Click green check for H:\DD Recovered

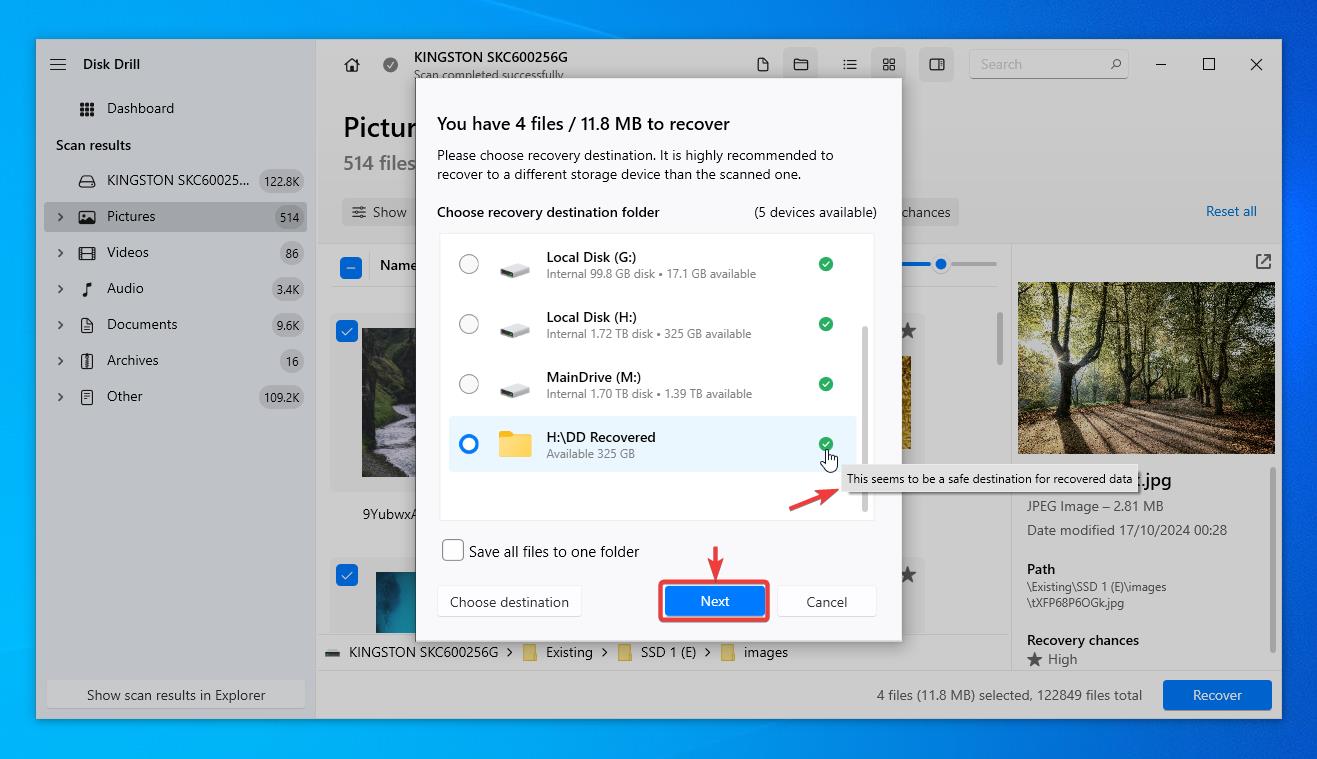[x=826, y=444]
